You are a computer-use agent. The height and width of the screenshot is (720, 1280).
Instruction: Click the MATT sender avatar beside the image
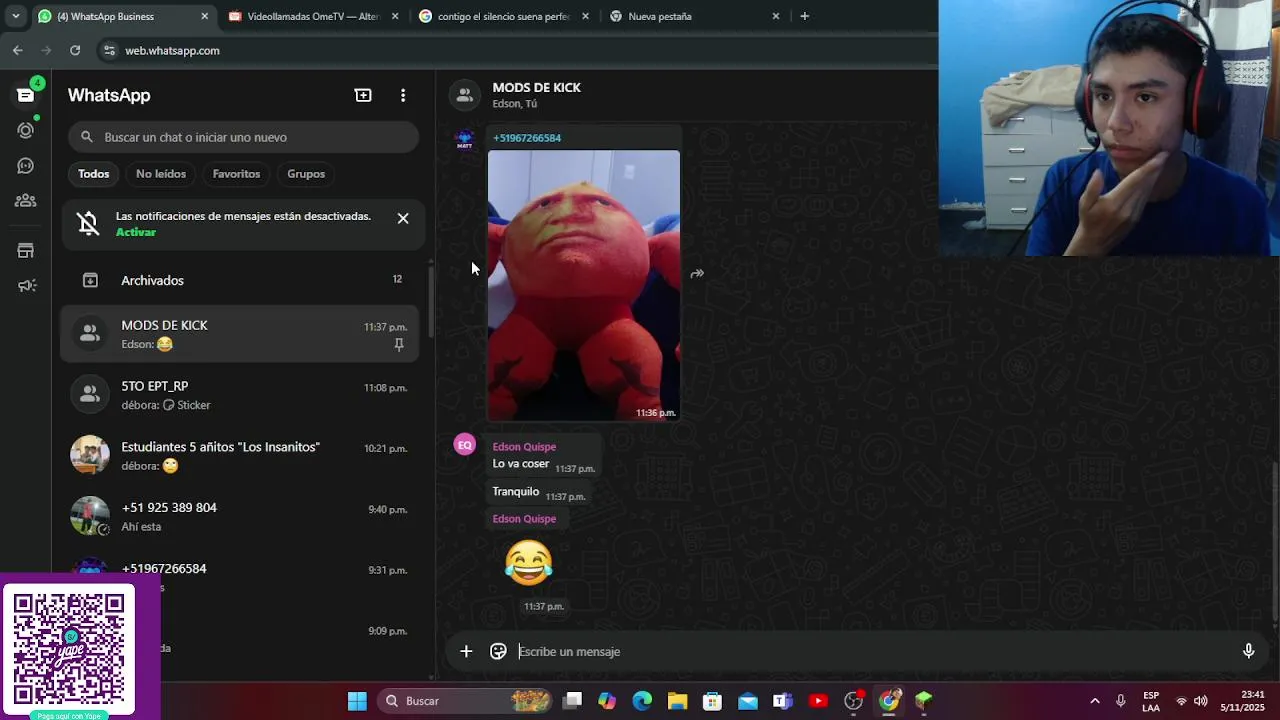click(464, 140)
